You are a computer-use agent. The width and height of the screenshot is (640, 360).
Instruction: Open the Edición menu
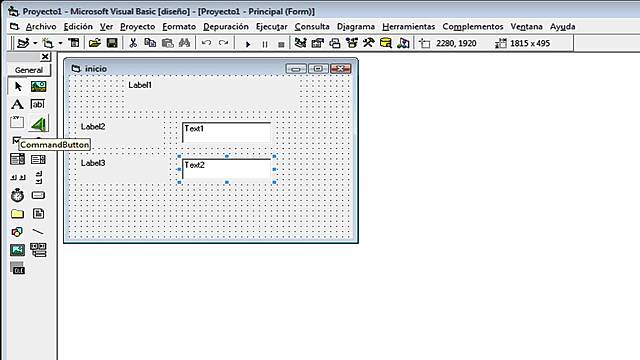pos(78,27)
